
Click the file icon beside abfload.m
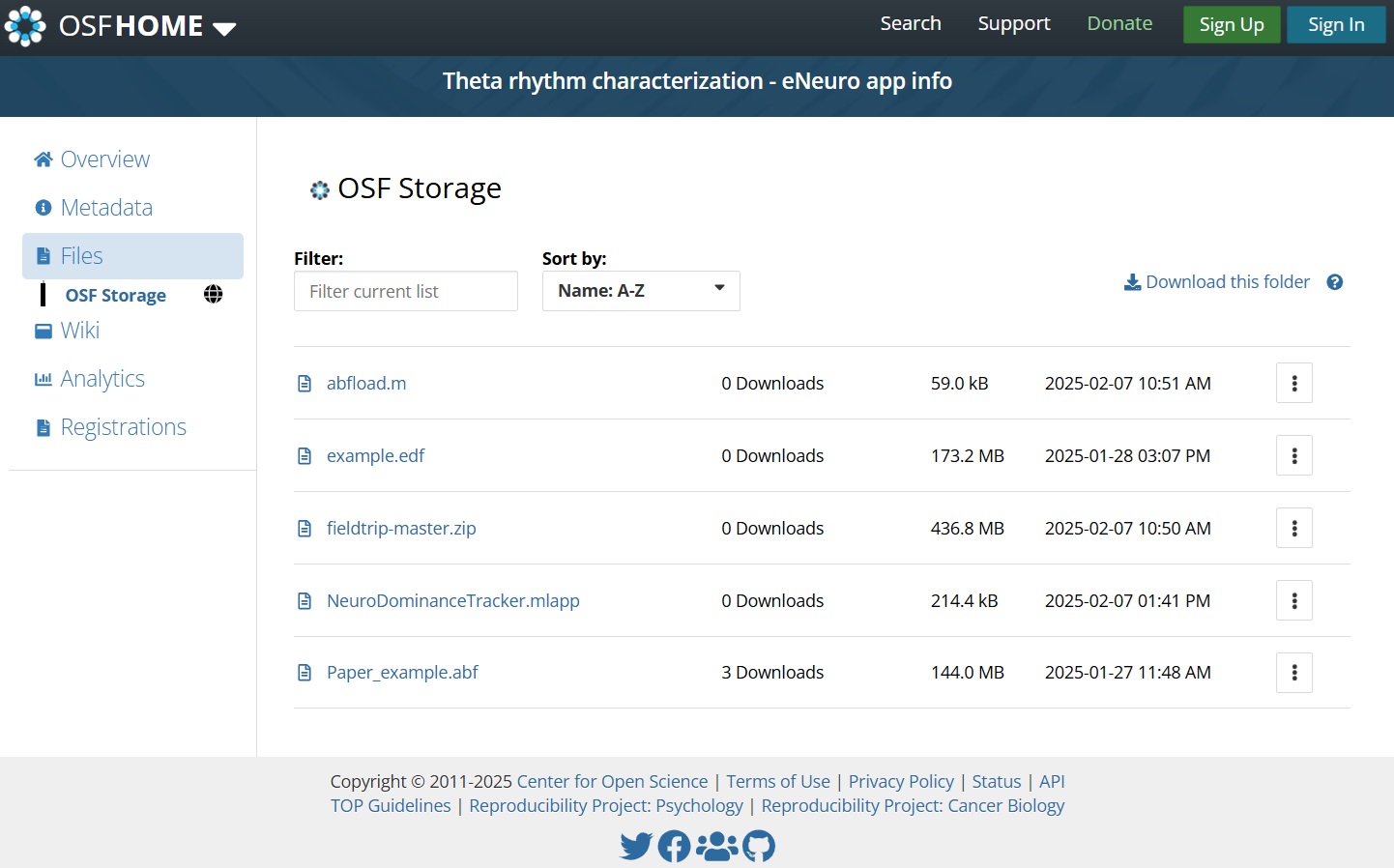coord(305,383)
